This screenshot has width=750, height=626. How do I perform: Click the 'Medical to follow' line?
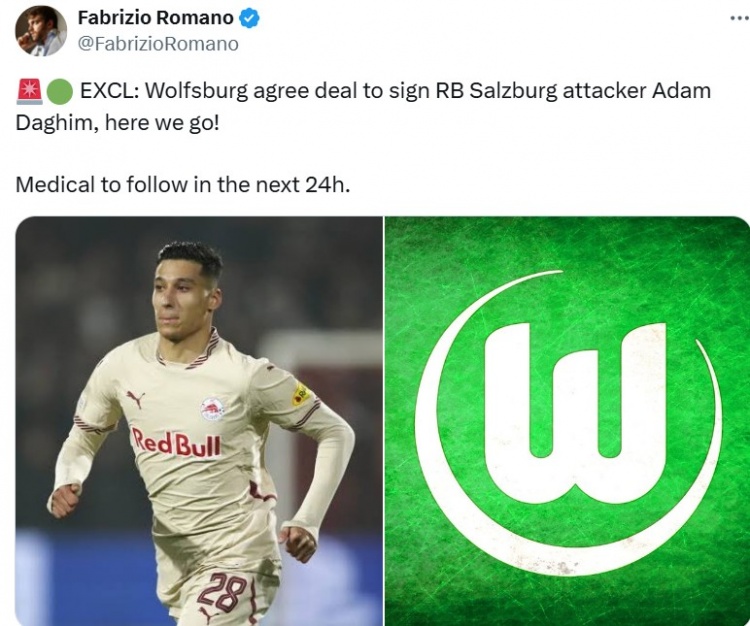[183, 185]
